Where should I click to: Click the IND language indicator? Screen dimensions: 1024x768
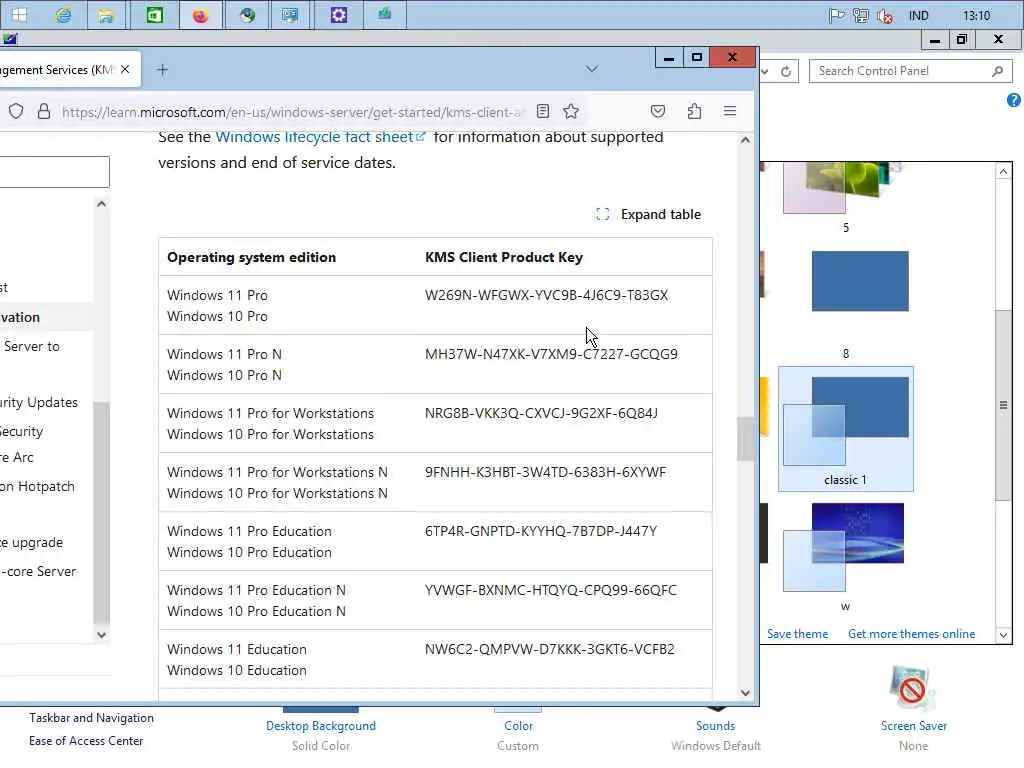[918, 16]
